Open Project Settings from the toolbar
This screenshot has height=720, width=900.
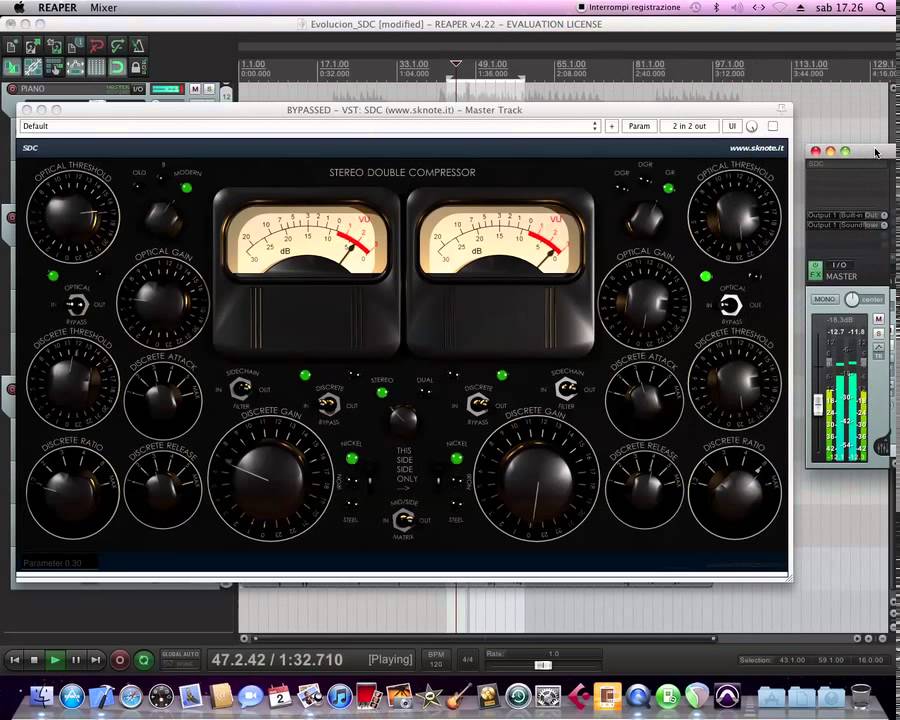(75, 46)
